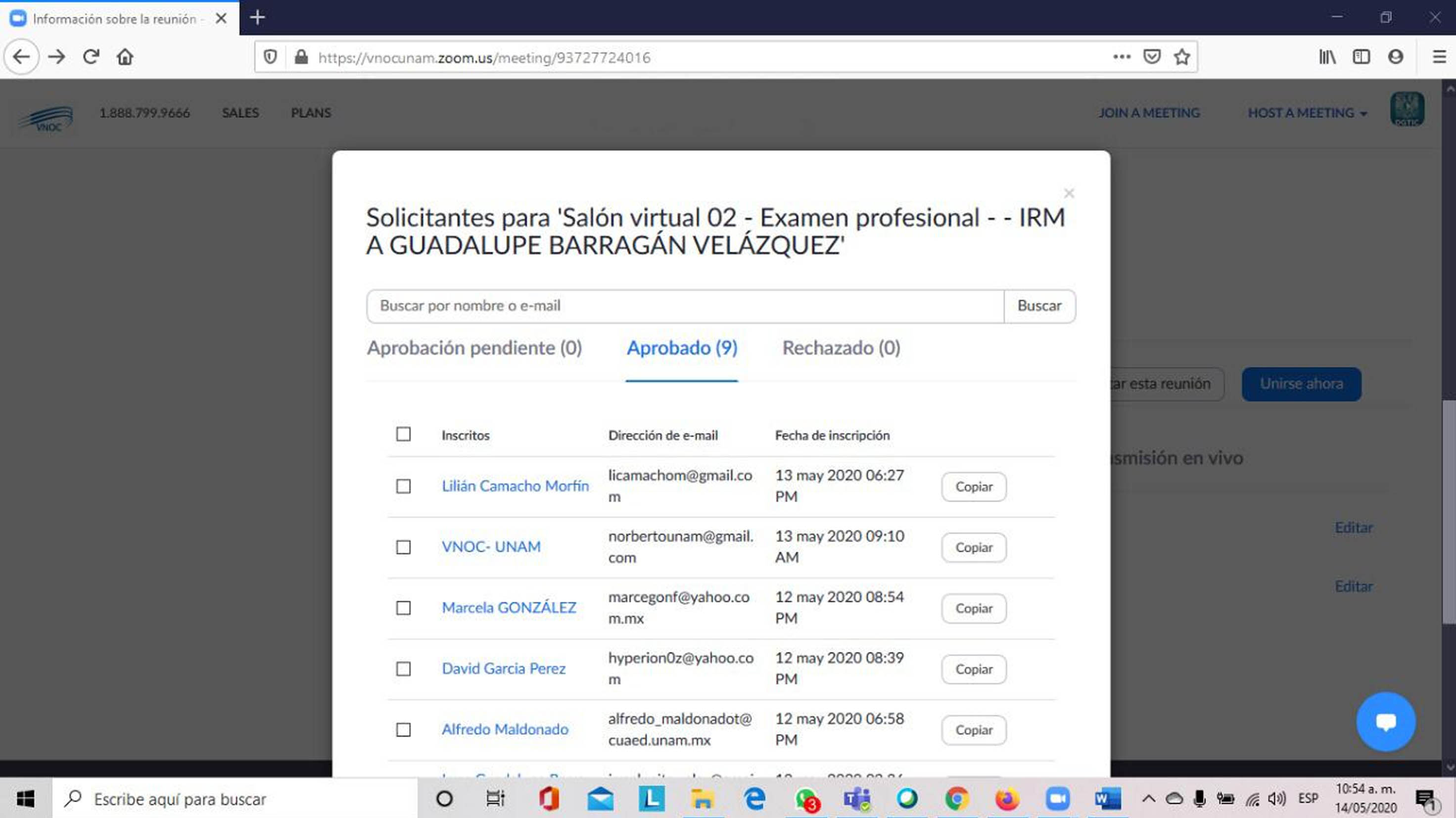Show hidden system tray icons chevron
This screenshot has height=818, width=1456.
pyautogui.click(x=1148, y=799)
